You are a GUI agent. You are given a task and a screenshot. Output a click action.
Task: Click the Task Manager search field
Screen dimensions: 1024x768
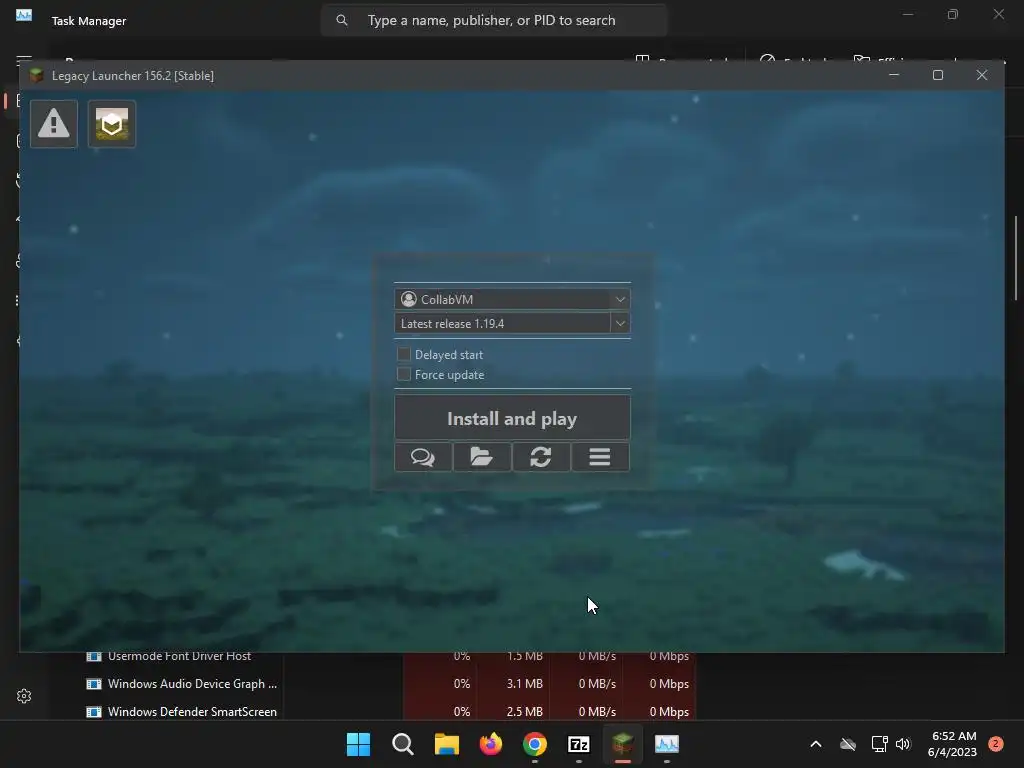(494, 20)
